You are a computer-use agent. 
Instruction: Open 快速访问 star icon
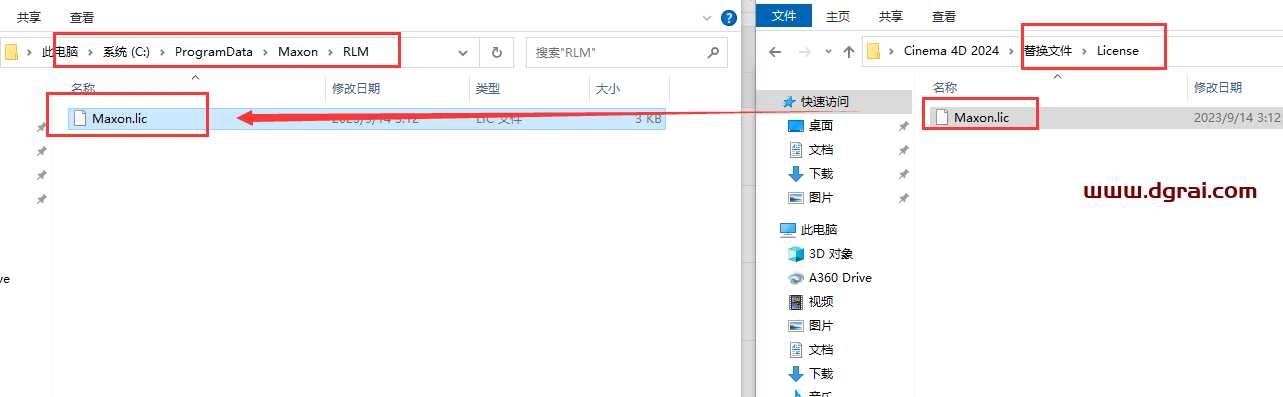click(789, 101)
